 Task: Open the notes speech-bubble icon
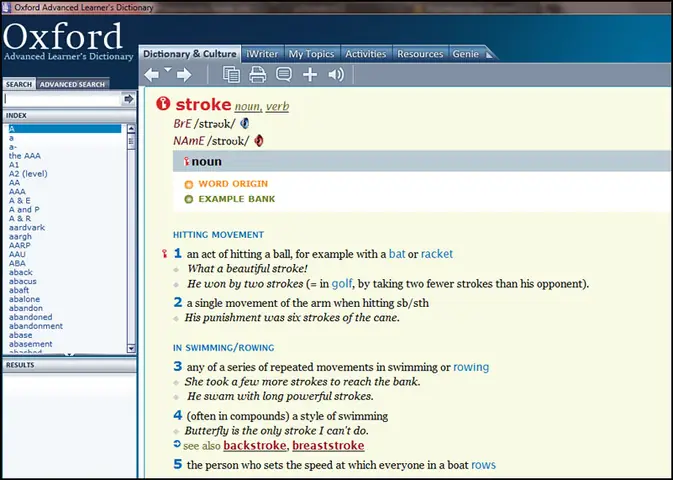284,74
